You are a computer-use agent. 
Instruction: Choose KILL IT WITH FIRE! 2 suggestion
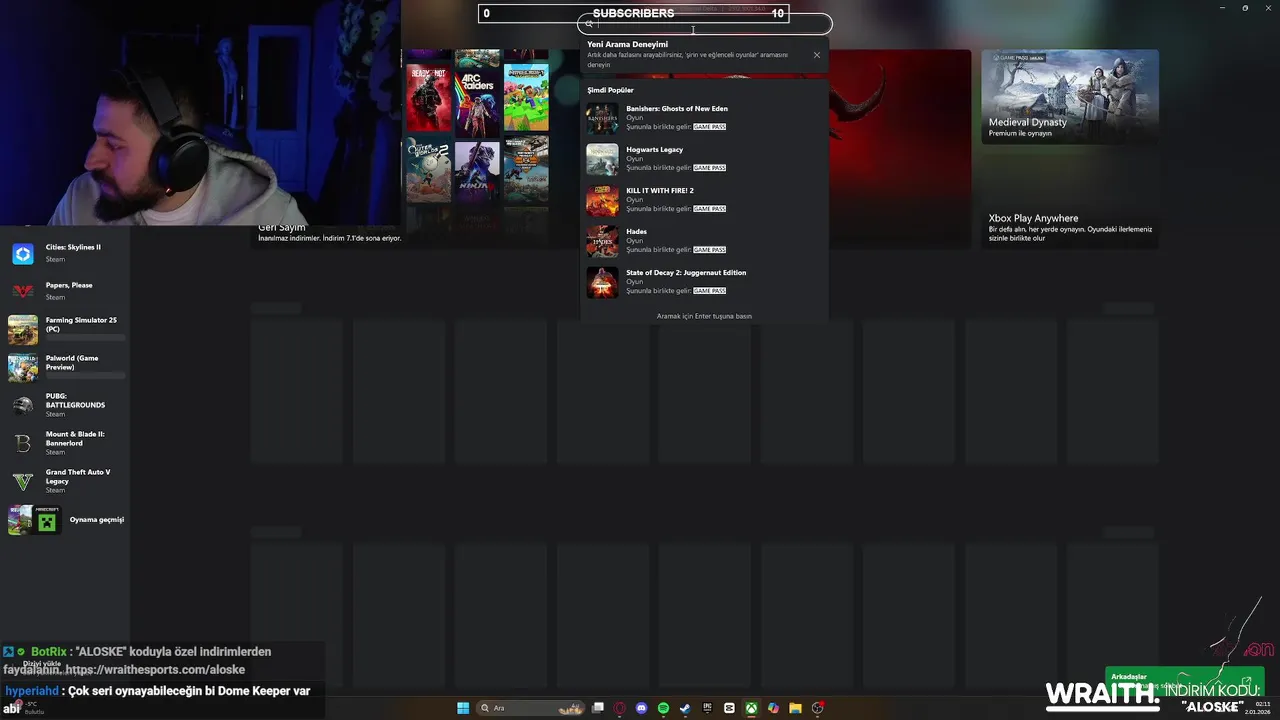point(704,200)
